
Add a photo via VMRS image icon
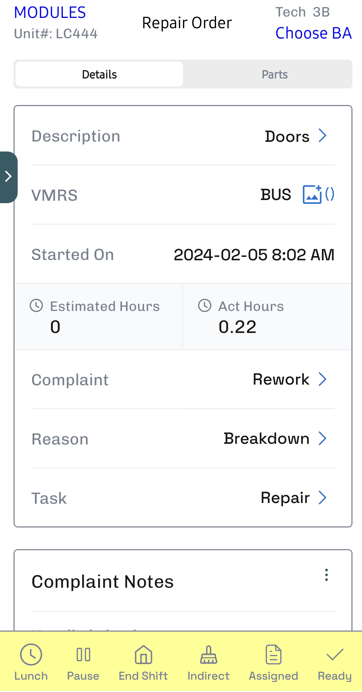pyautogui.click(x=312, y=194)
